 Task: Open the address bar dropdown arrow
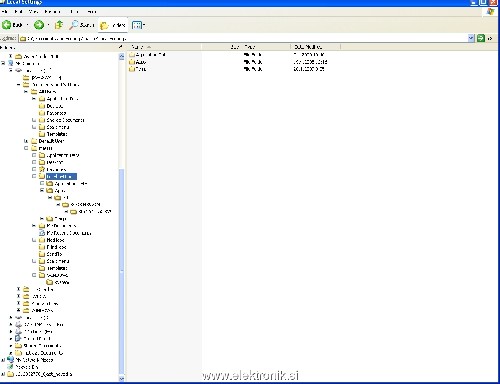pyautogui.click(x=471, y=38)
